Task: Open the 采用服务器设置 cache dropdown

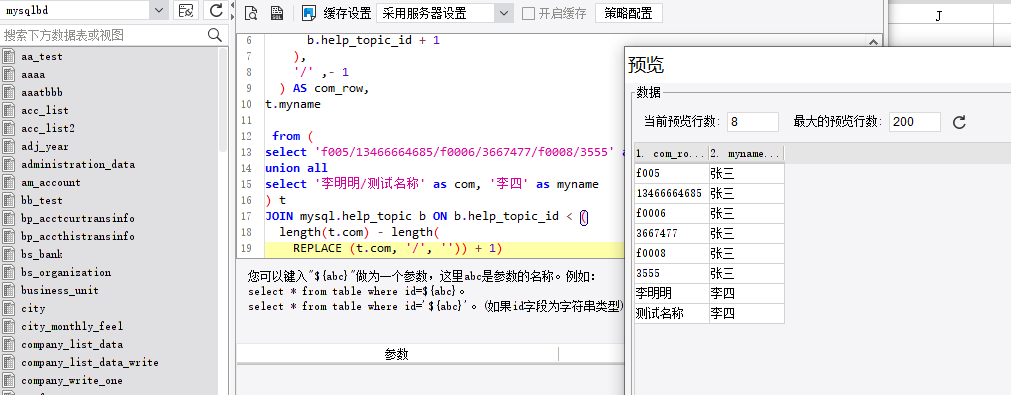Action: pyautogui.click(x=504, y=13)
